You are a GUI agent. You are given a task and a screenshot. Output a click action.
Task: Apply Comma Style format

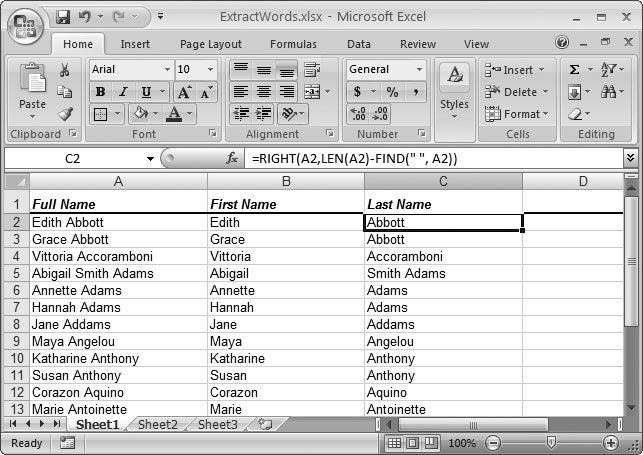(415, 92)
